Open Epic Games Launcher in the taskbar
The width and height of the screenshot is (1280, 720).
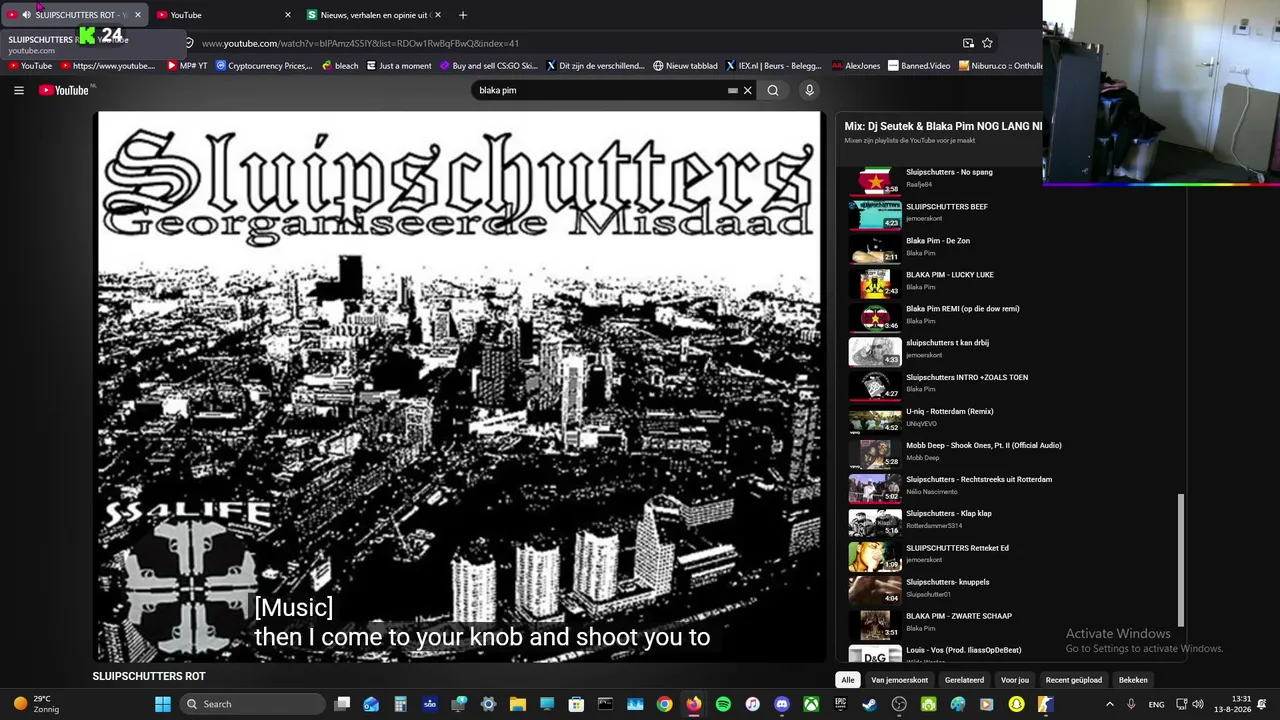pyautogui.click(x=840, y=704)
